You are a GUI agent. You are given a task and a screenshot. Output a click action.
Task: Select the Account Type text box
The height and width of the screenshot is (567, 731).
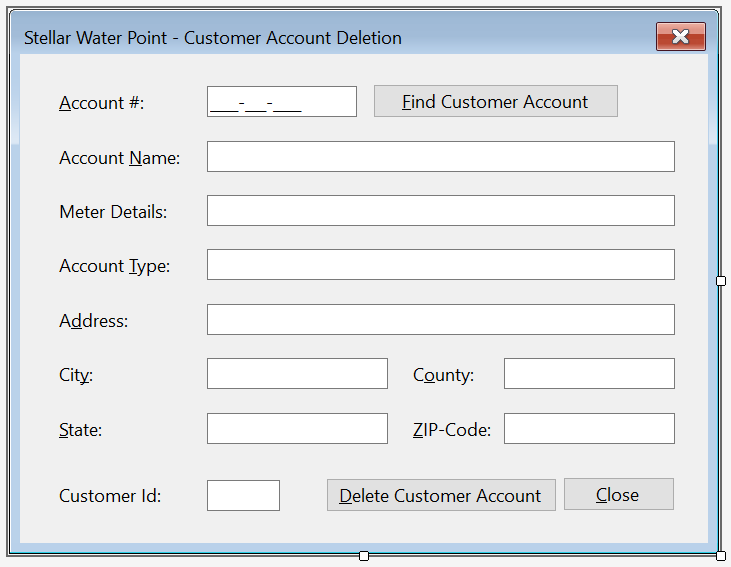441,265
